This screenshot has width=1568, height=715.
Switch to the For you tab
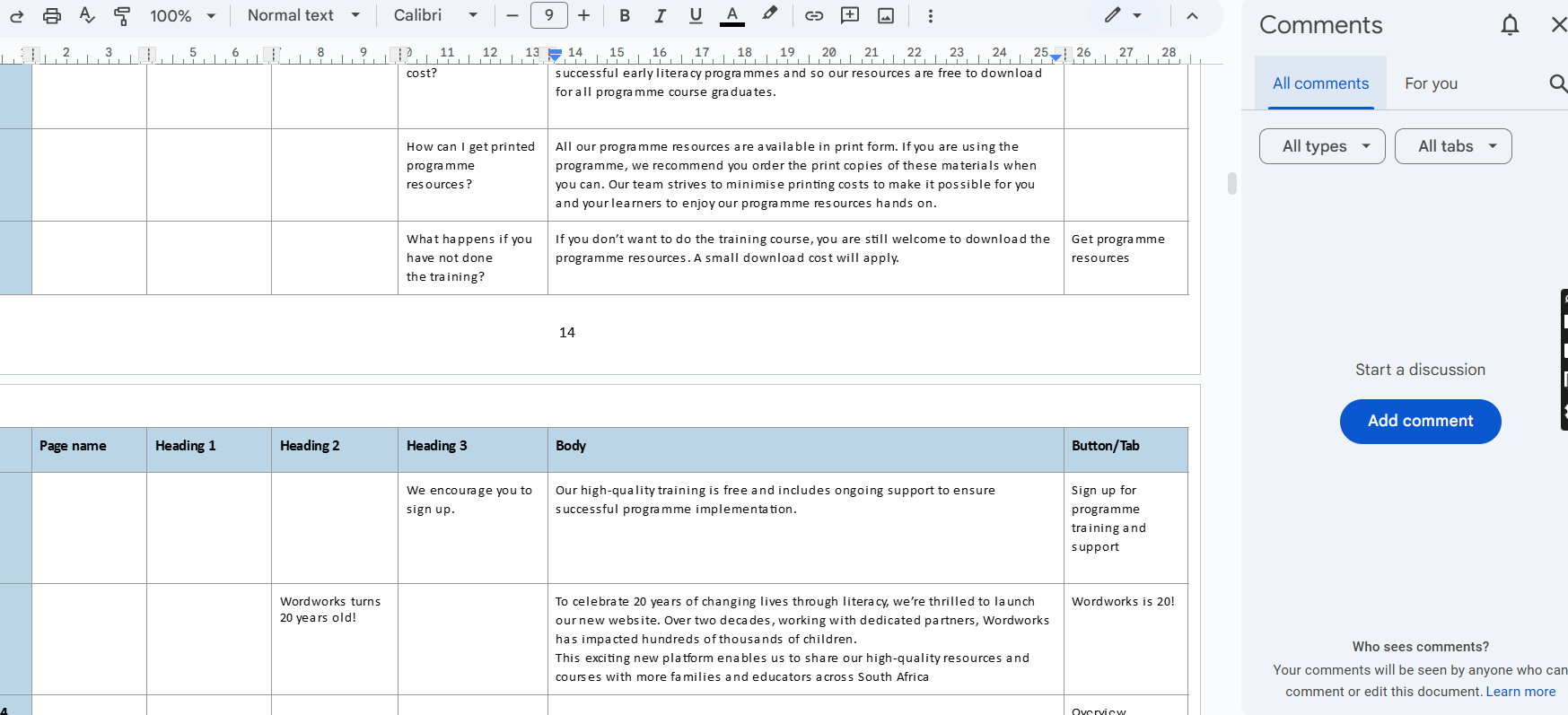[x=1431, y=83]
